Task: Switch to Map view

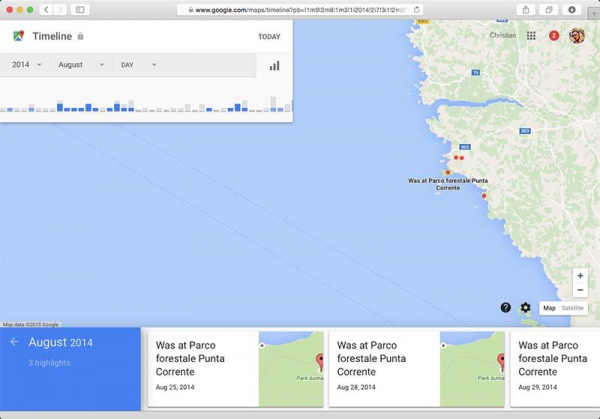Action: (549, 308)
